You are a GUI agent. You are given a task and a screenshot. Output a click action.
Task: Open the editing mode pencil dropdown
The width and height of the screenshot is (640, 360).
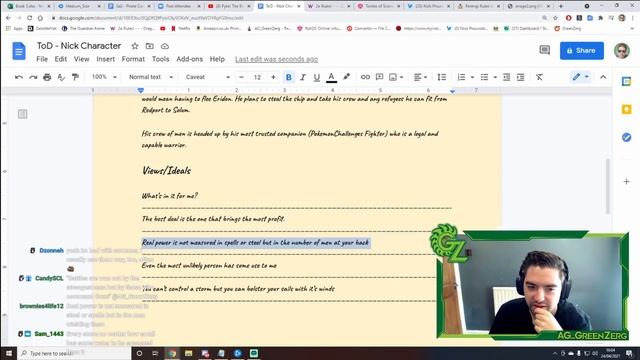[x=580, y=77]
